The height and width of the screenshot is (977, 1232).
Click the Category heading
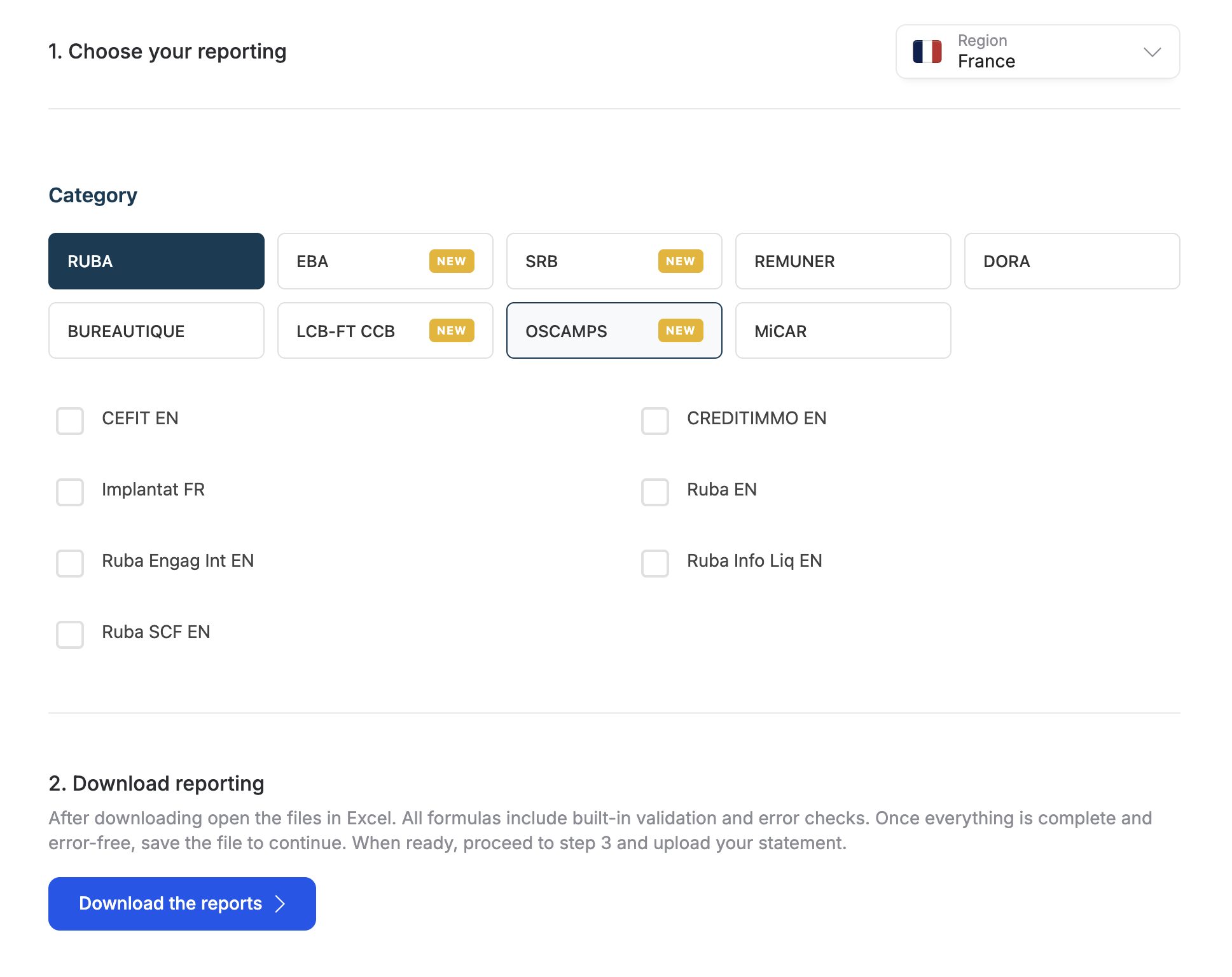(93, 195)
